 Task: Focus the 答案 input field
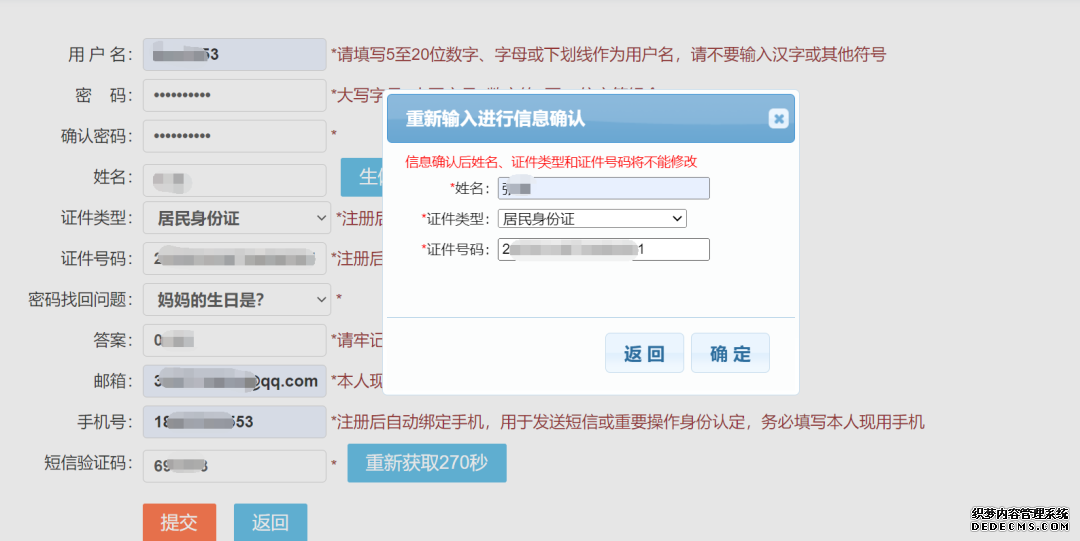(234, 340)
